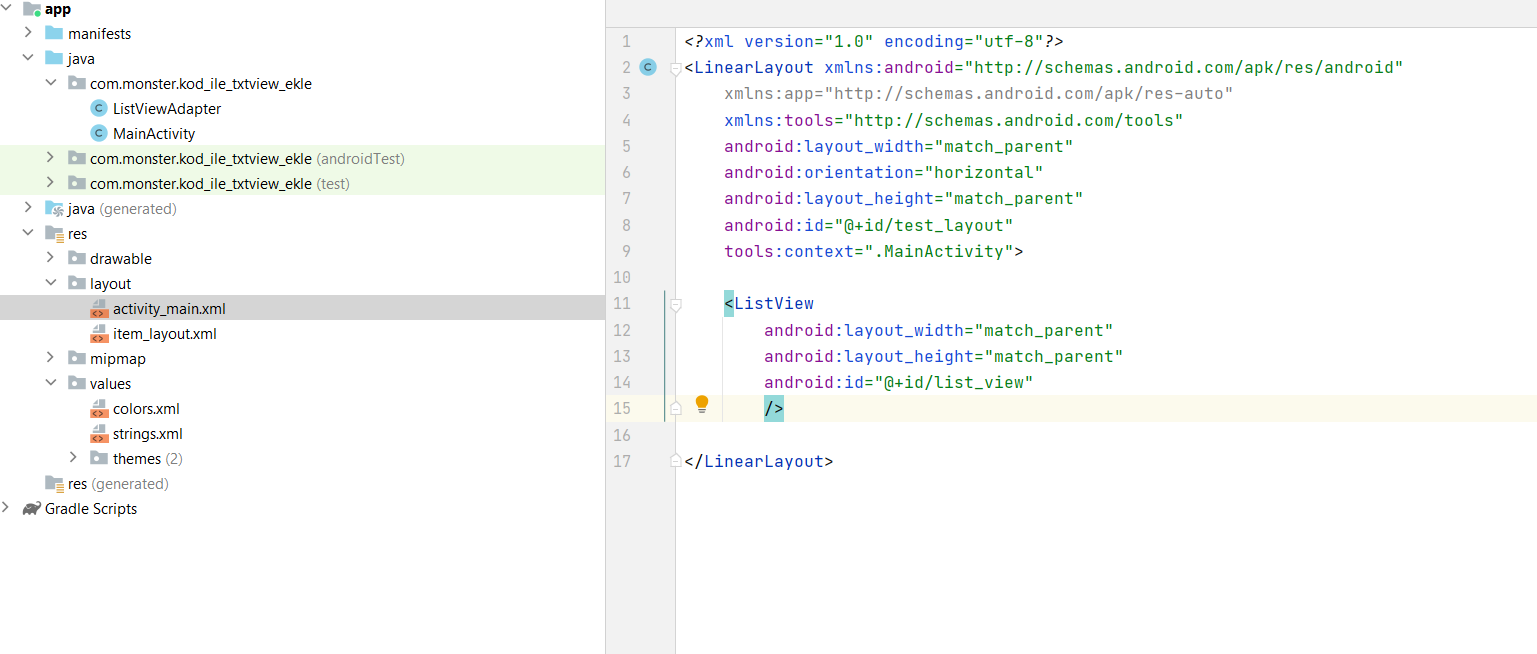Click fold end marker at line 17
1537x654 pixels.
676,462
